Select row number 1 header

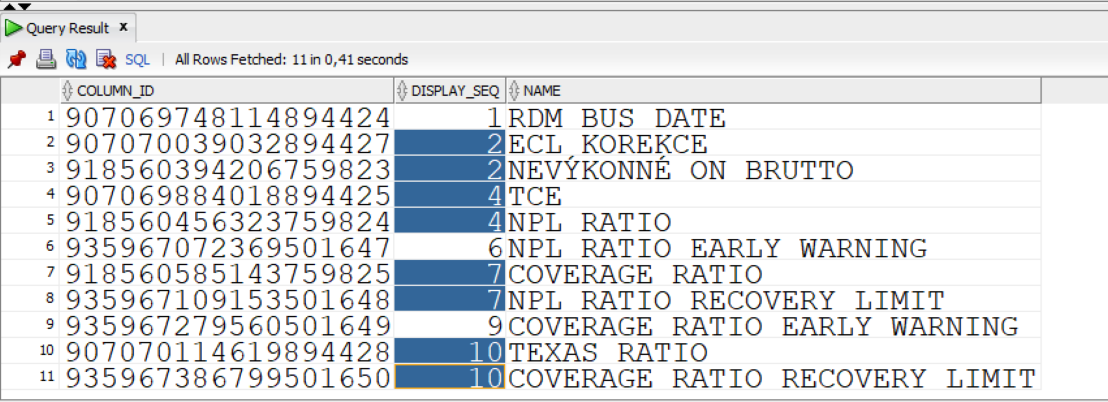(30, 117)
